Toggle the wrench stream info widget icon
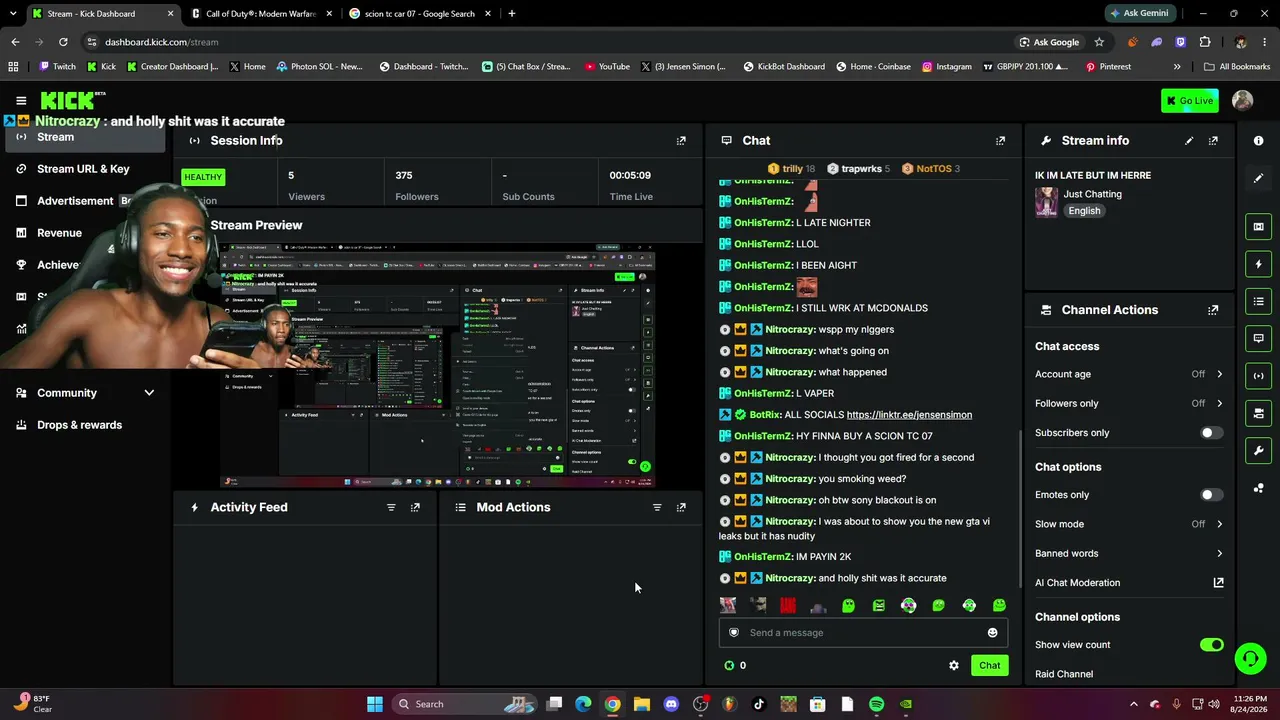Viewport: 1280px width, 720px height. point(1258,450)
